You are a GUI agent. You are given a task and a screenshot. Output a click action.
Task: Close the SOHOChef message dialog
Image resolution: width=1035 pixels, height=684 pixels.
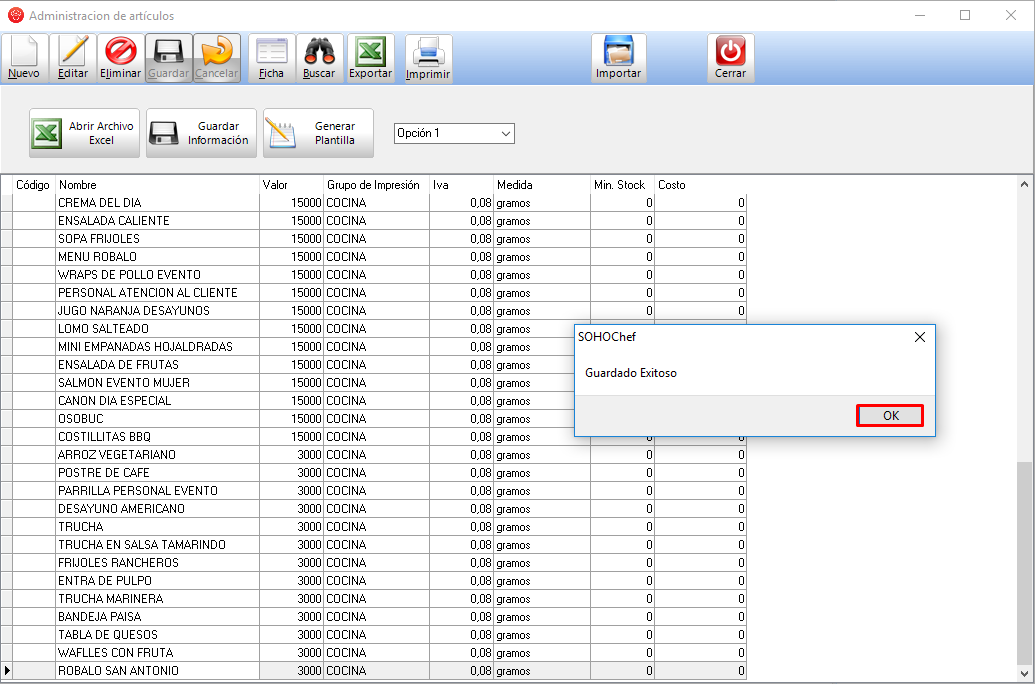[919, 337]
